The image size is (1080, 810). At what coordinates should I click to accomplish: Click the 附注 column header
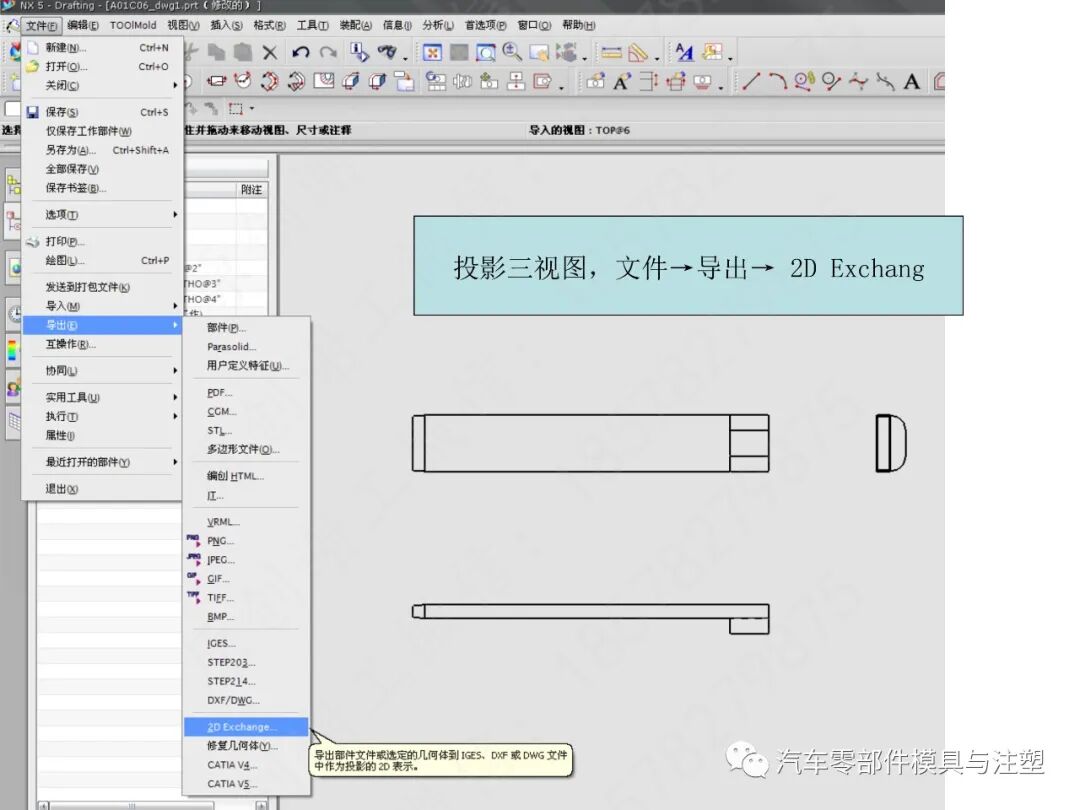pos(251,189)
